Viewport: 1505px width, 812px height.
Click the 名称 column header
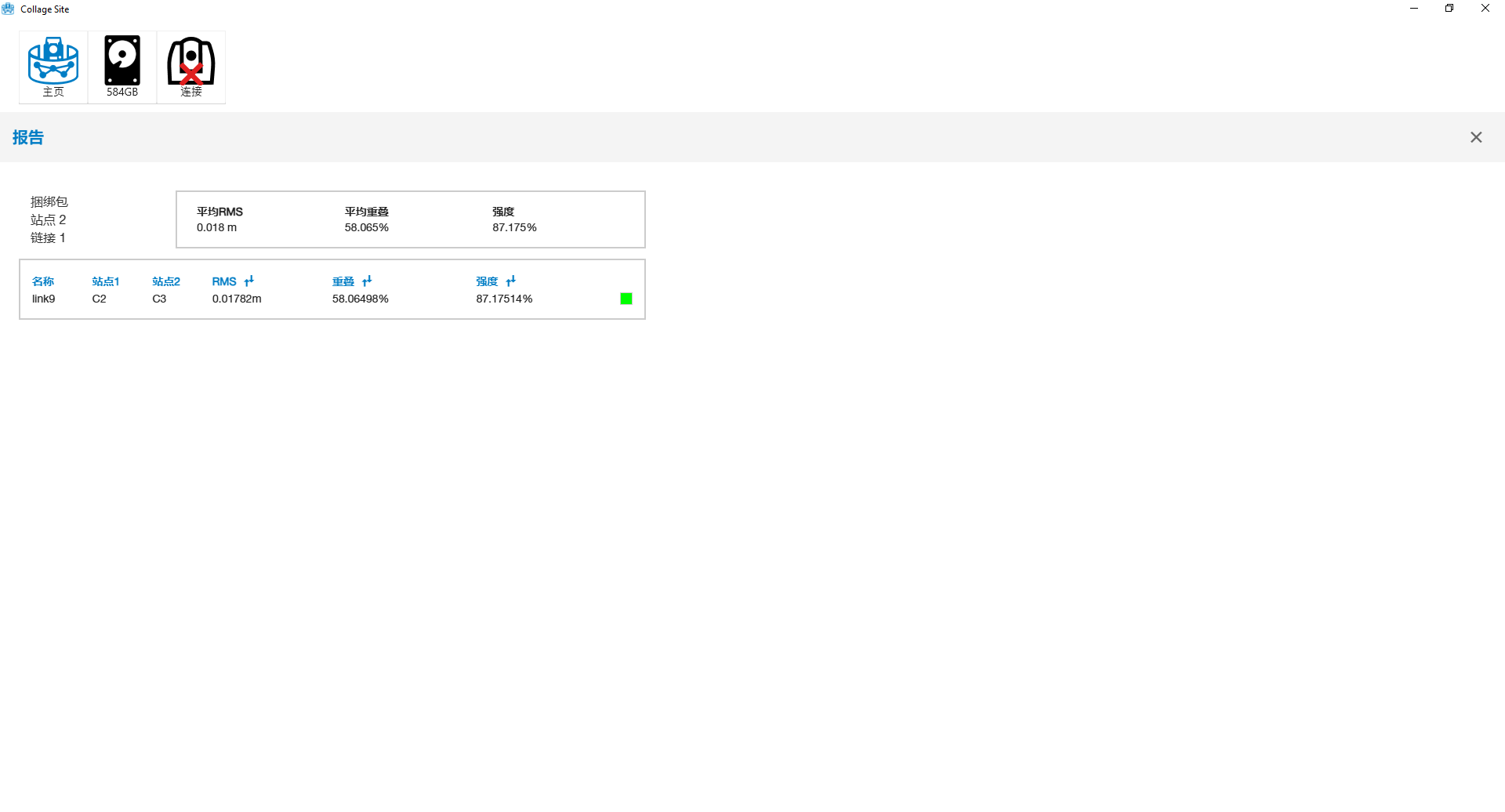click(x=43, y=281)
